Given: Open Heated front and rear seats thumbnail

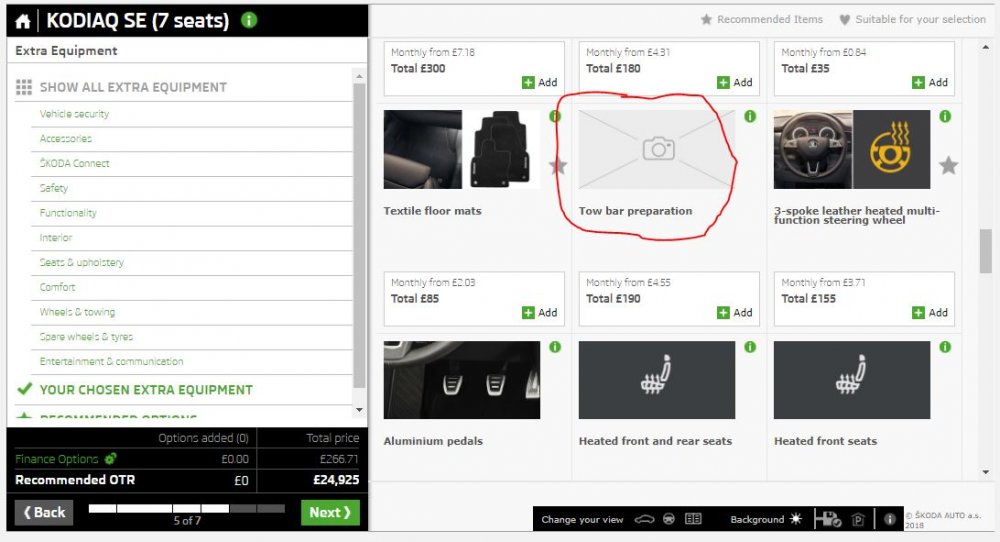Looking at the screenshot, I should point(657,380).
